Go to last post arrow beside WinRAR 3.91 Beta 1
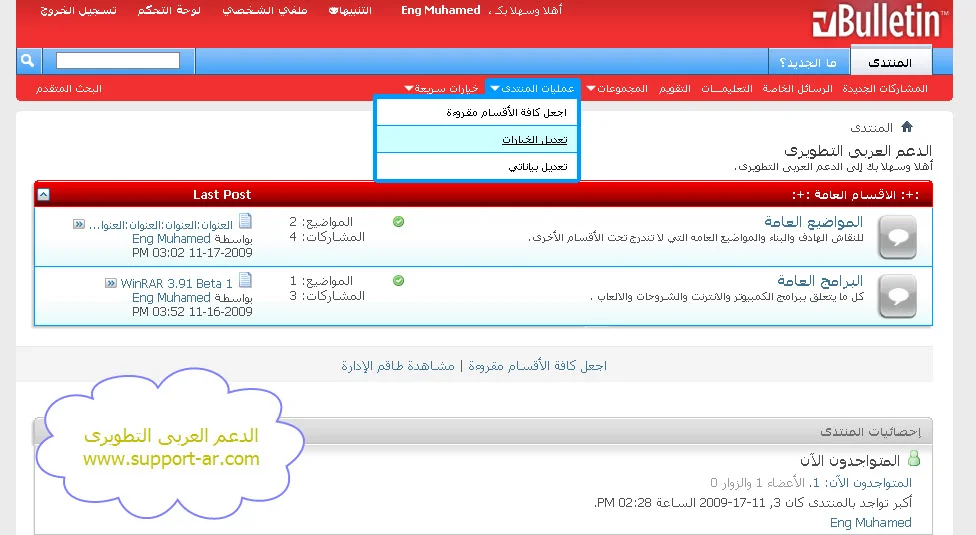 pos(111,283)
